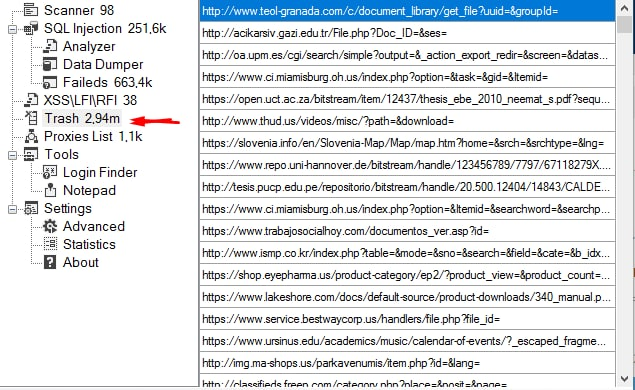Collapse the Settings tree node
The image size is (635, 390).
point(12,209)
